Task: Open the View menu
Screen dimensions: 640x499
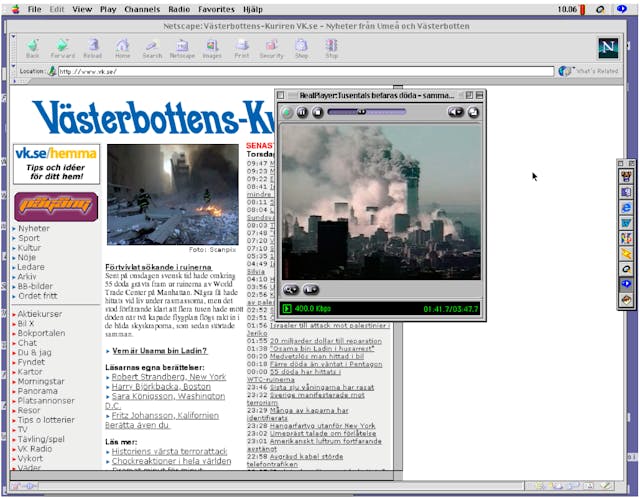Action: tap(82, 9)
